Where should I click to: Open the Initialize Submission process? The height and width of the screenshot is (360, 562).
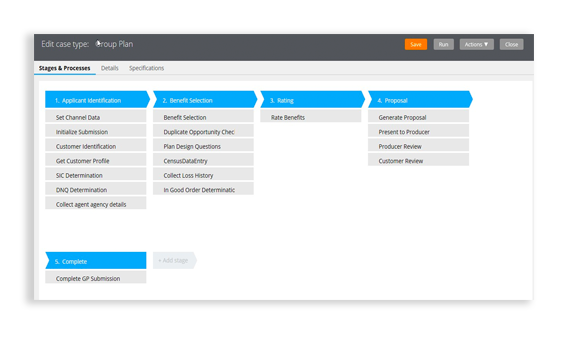(96, 131)
